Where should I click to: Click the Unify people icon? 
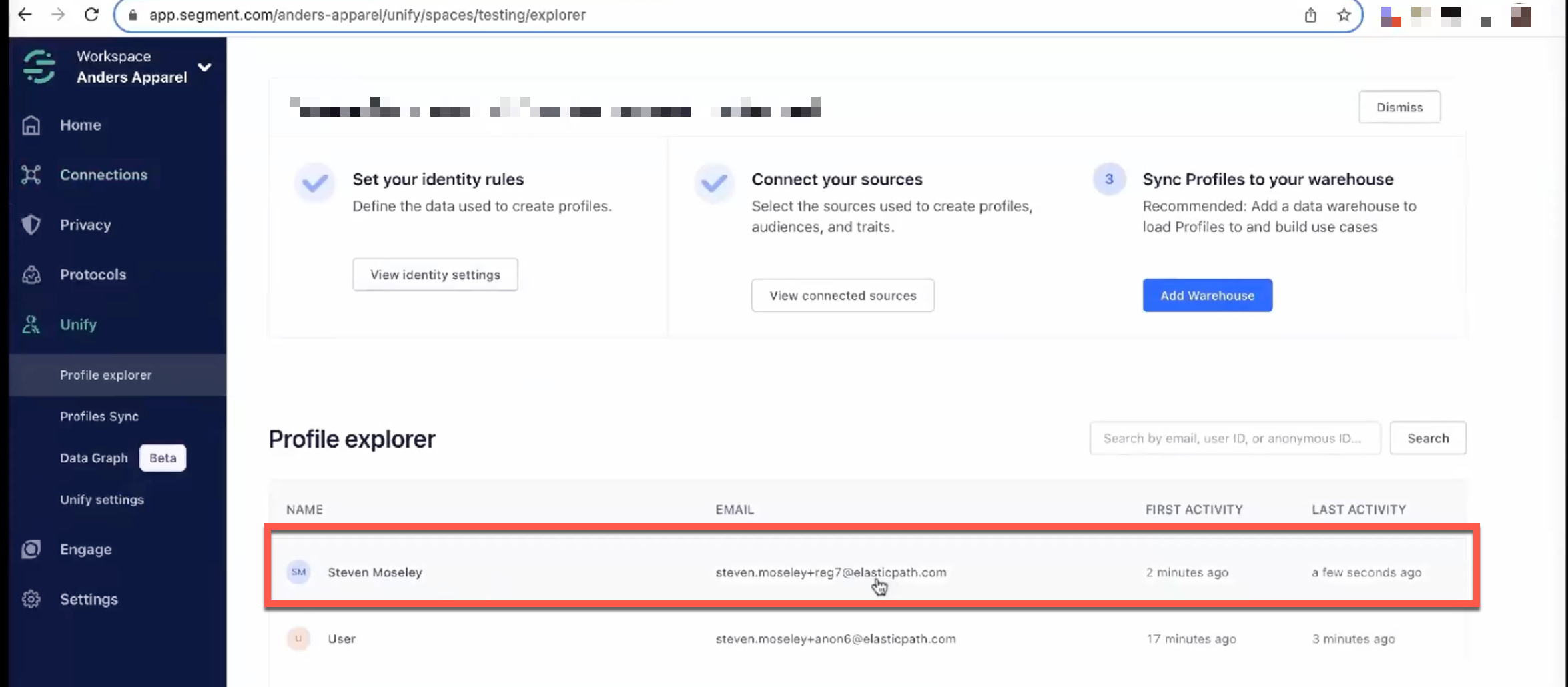point(31,325)
